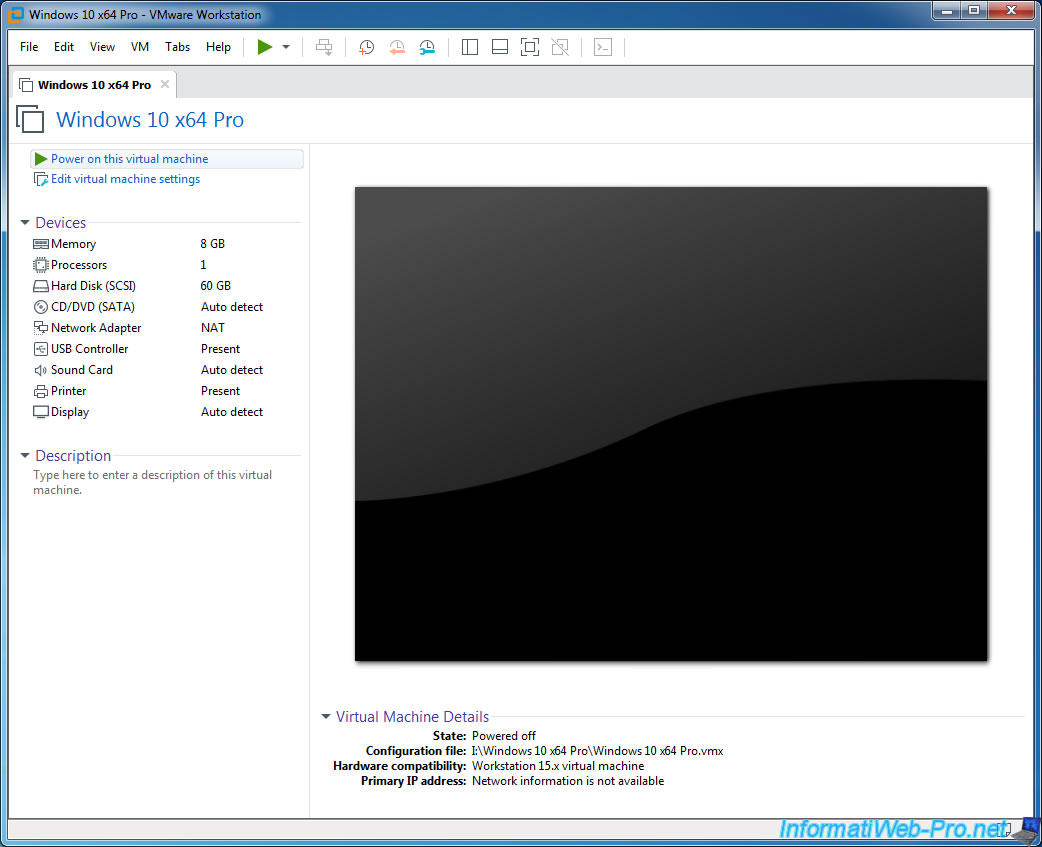Click Edit virtual machine settings link
The width and height of the screenshot is (1042, 847).
(x=126, y=179)
